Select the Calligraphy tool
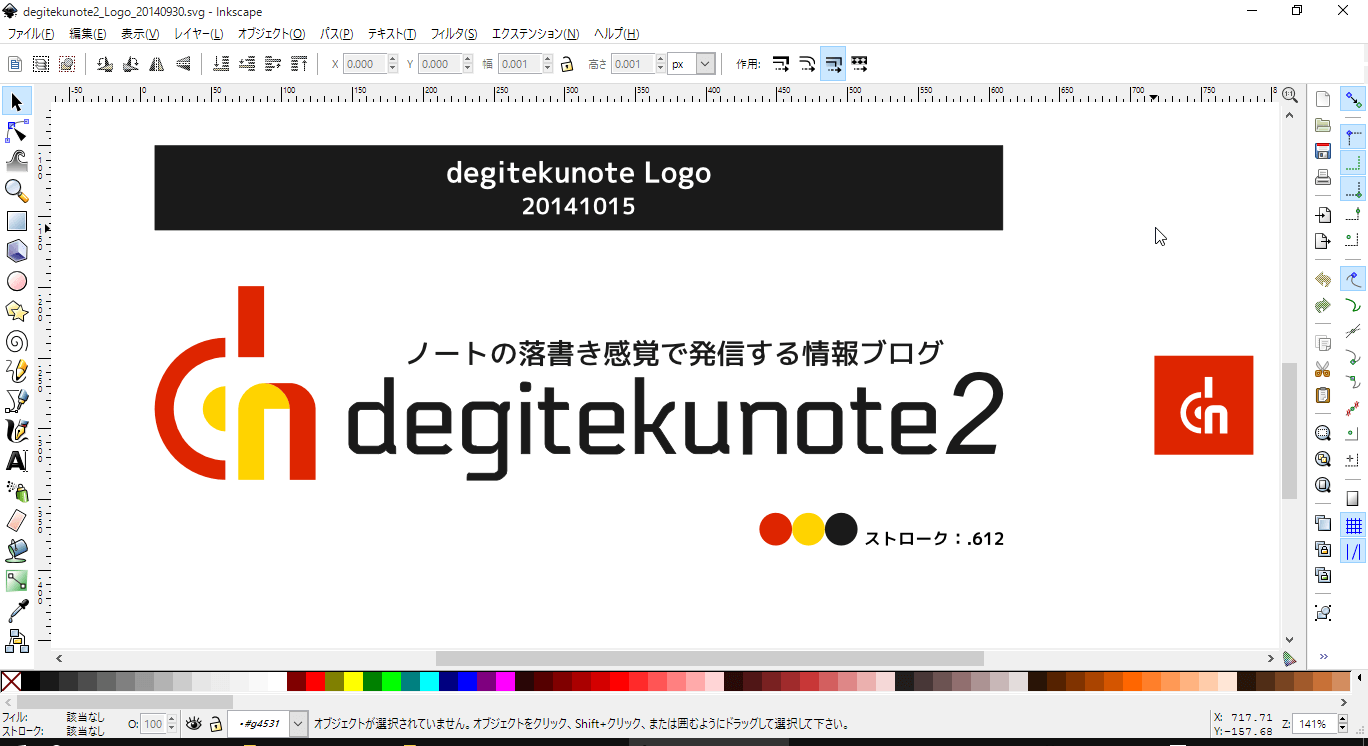 pyautogui.click(x=17, y=431)
